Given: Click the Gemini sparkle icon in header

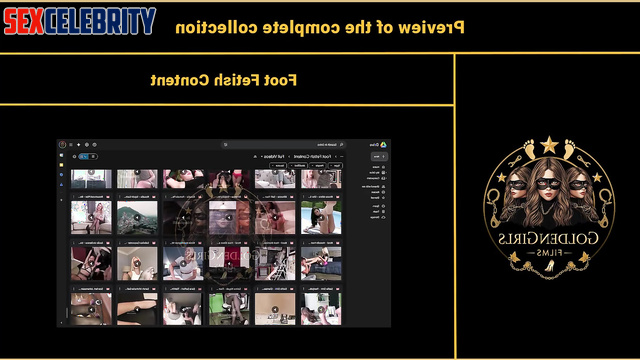Looking at the screenshot, I should click(x=78, y=144).
